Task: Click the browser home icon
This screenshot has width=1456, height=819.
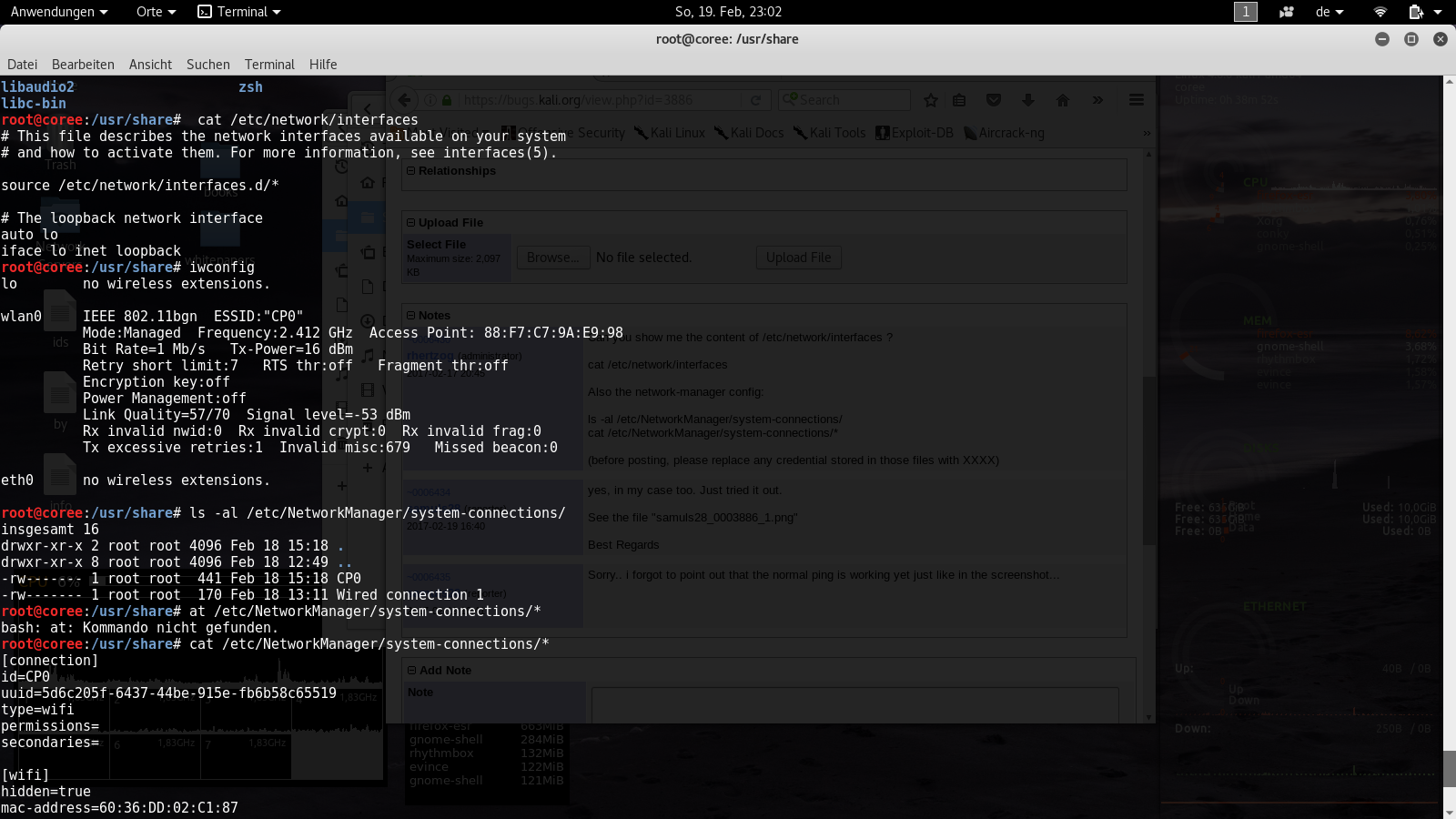Action: pyautogui.click(x=1062, y=100)
